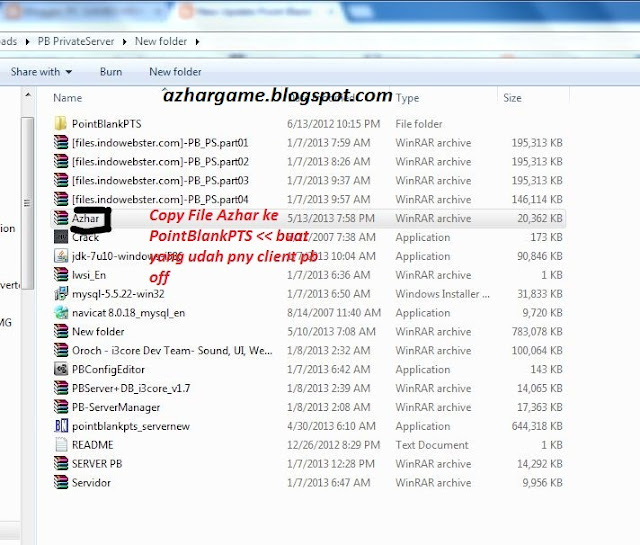Screen dimensions: 640x545
Task: Select the mysql-5.5.22-win32 installer icon
Action: click(61, 294)
